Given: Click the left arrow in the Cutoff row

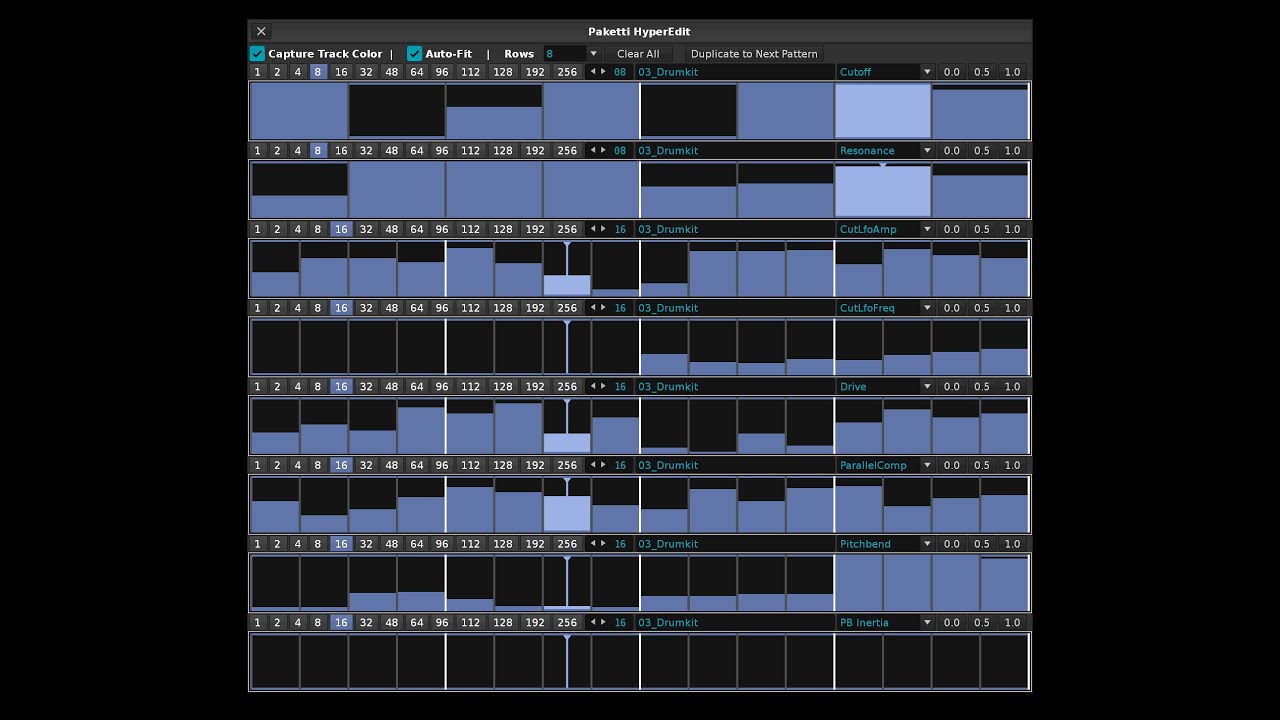Looking at the screenshot, I should pyautogui.click(x=593, y=72).
